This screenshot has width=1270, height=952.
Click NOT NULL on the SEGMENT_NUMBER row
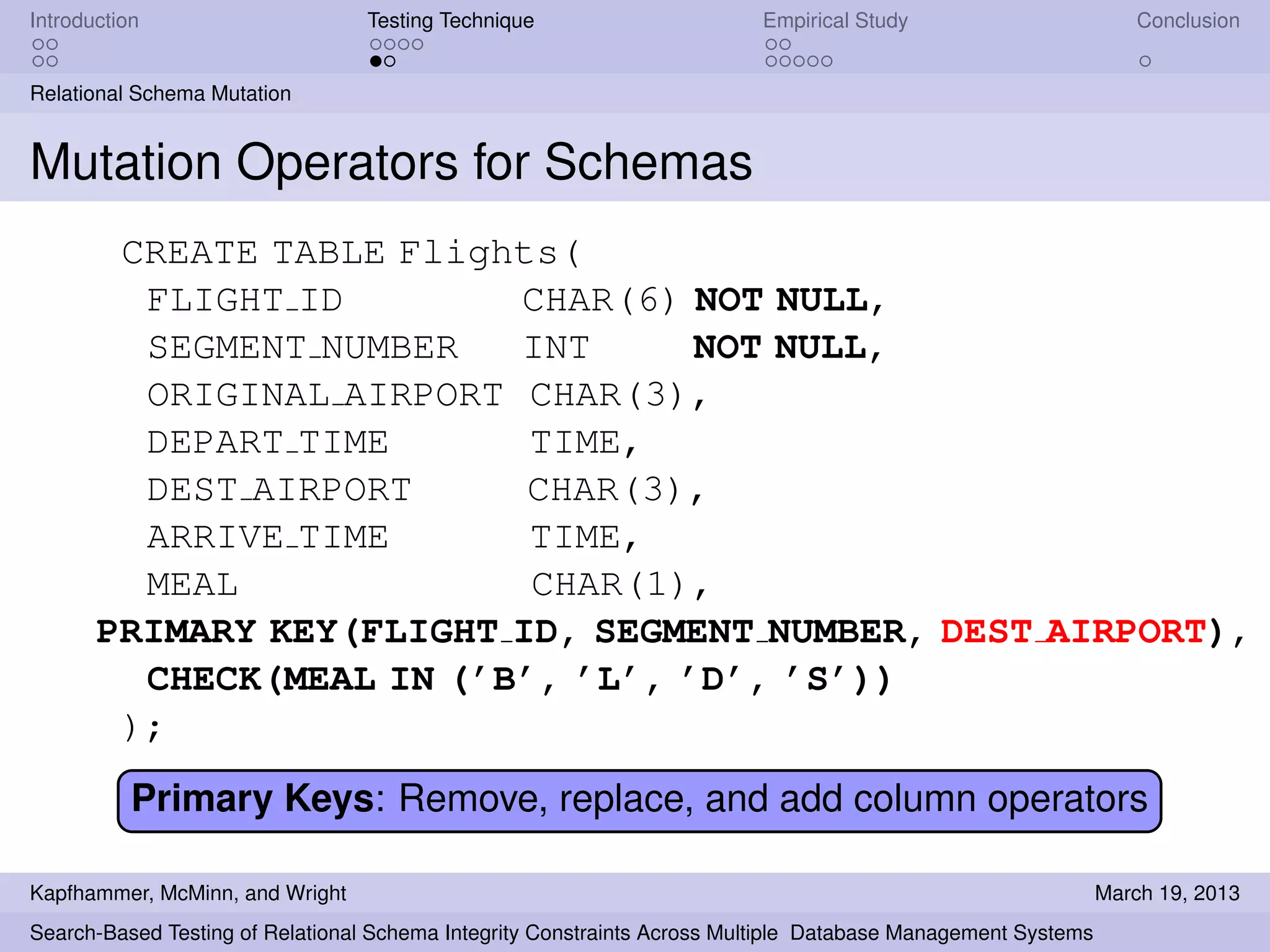779,348
